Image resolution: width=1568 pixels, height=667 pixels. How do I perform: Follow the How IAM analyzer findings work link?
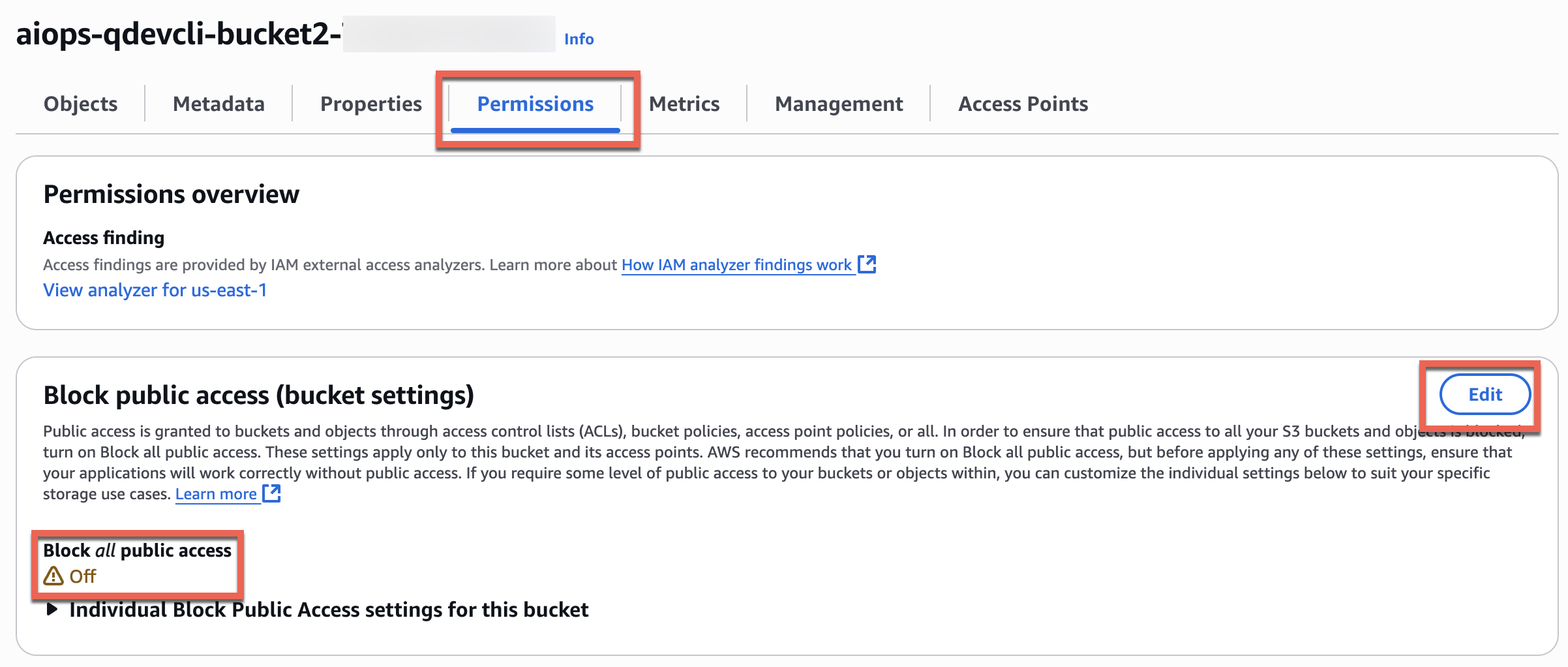pos(736,264)
